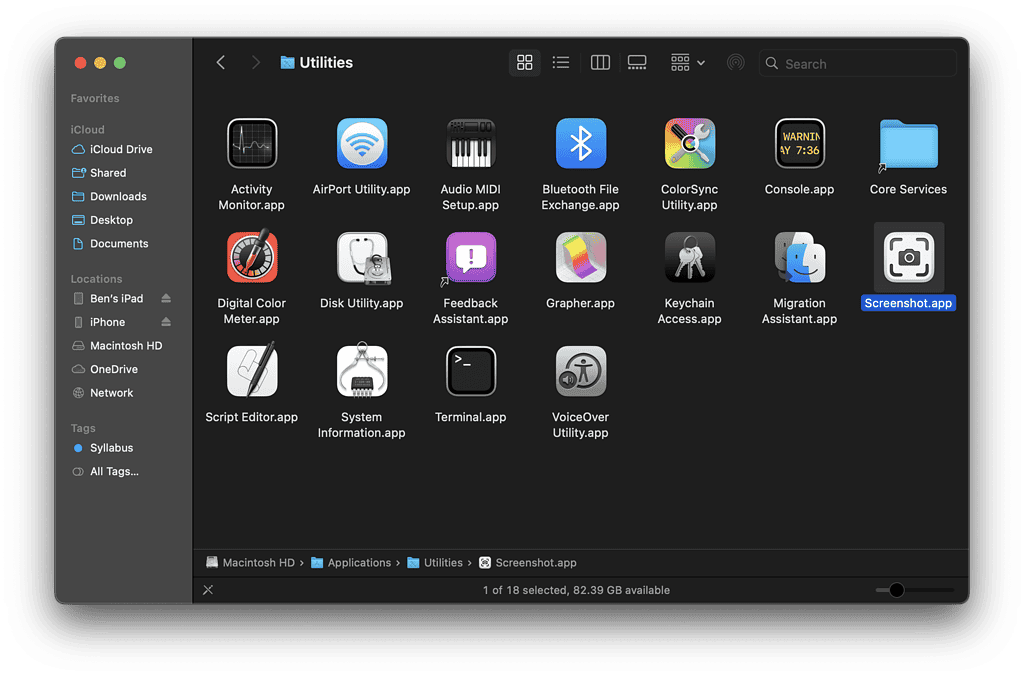Select Feedback Assistant app icon

click(470, 258)
